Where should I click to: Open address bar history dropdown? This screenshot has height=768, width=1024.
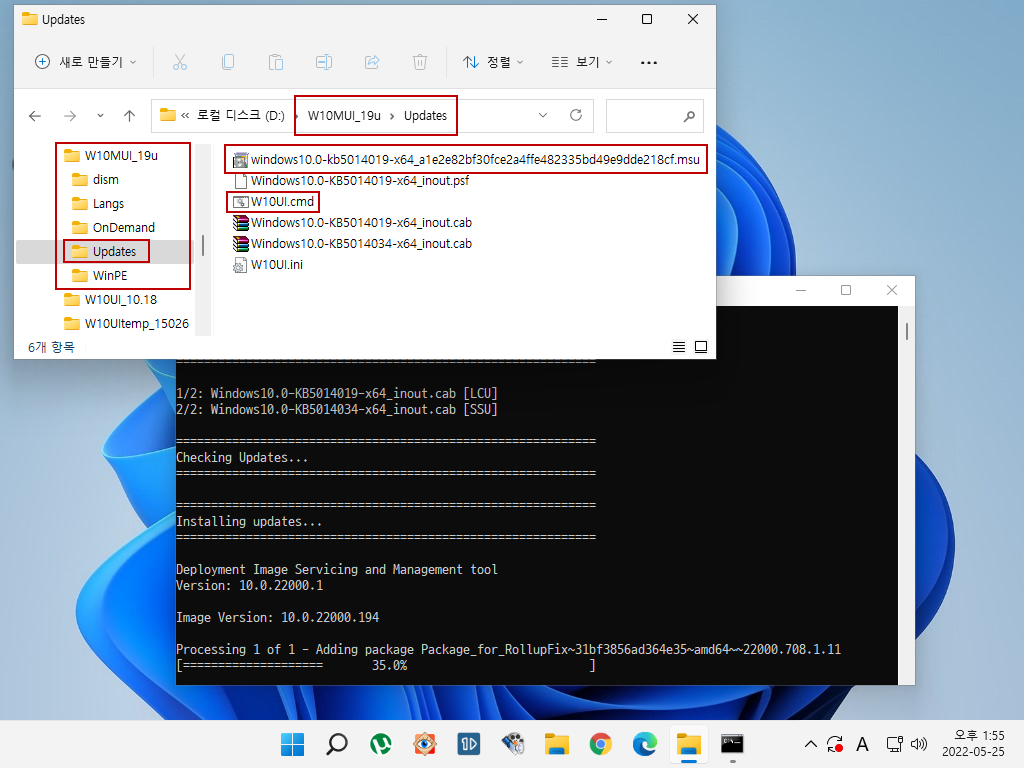coord(543,115)
